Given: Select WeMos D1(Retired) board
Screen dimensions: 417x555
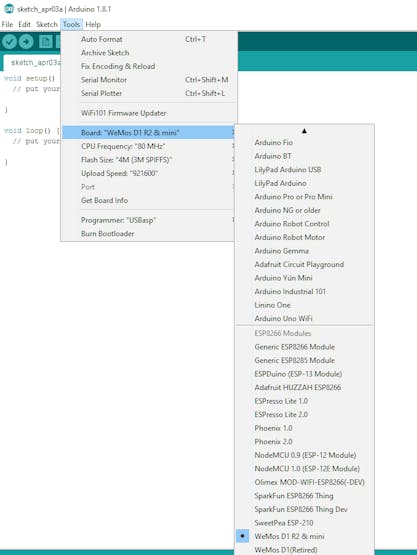Looking at the screenshot, I should (x=304, y=550).
